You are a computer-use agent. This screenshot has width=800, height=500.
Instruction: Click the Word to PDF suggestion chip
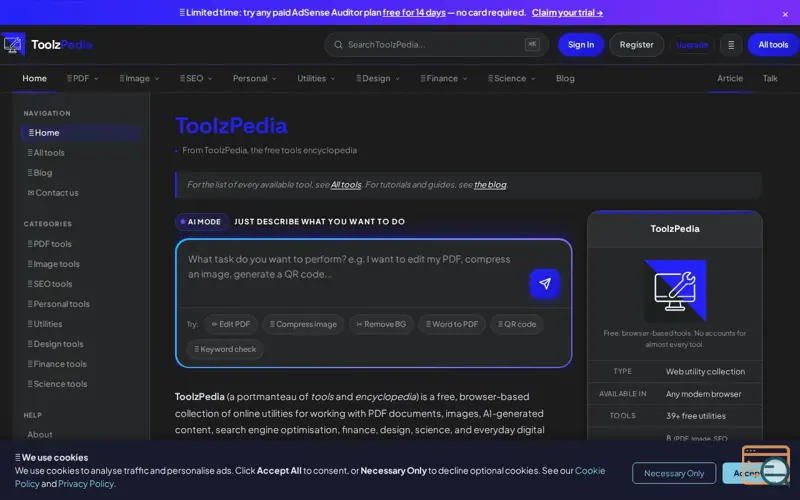tap(452, 324)
